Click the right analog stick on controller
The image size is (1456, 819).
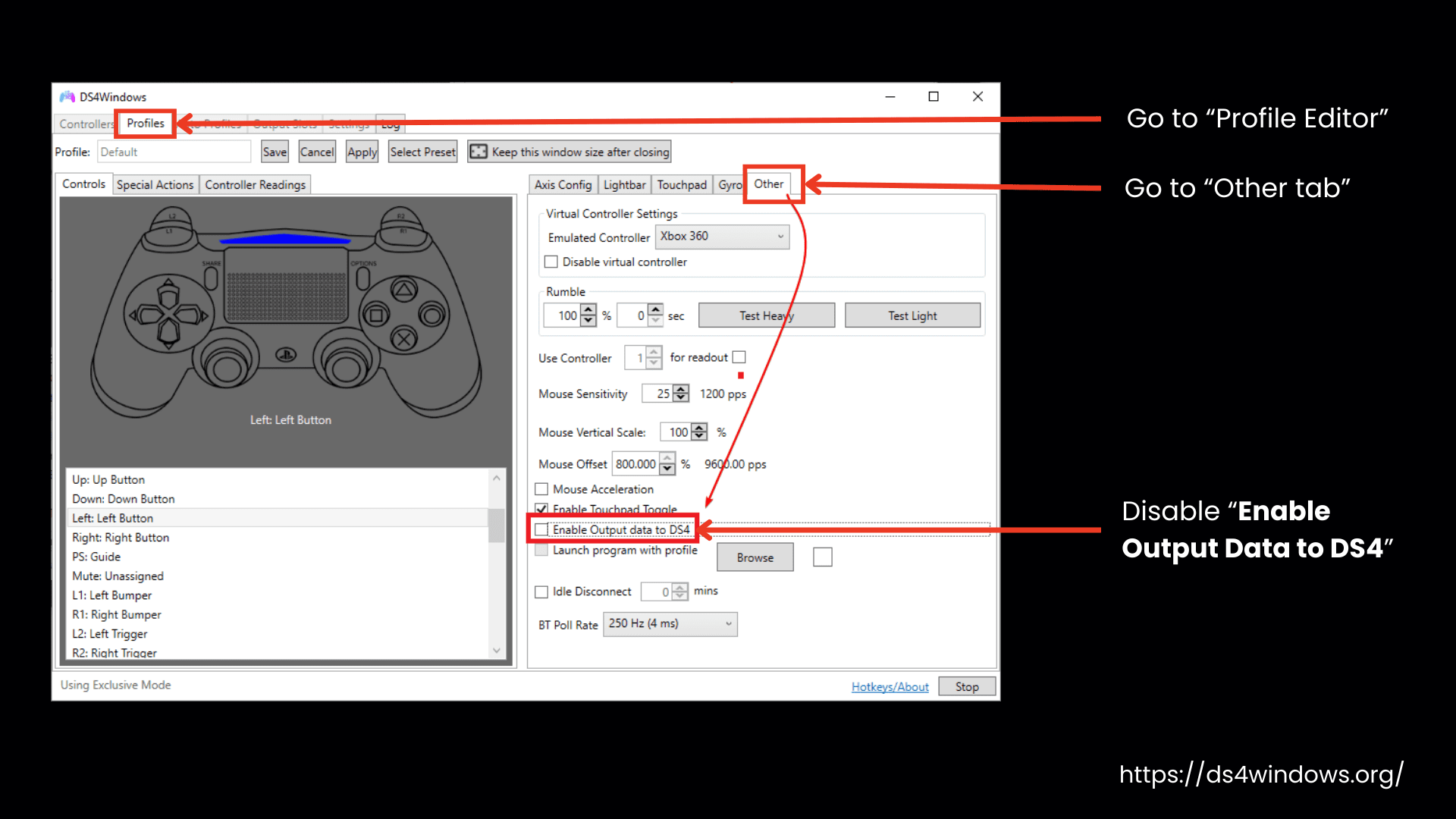(x=346, y=369)
